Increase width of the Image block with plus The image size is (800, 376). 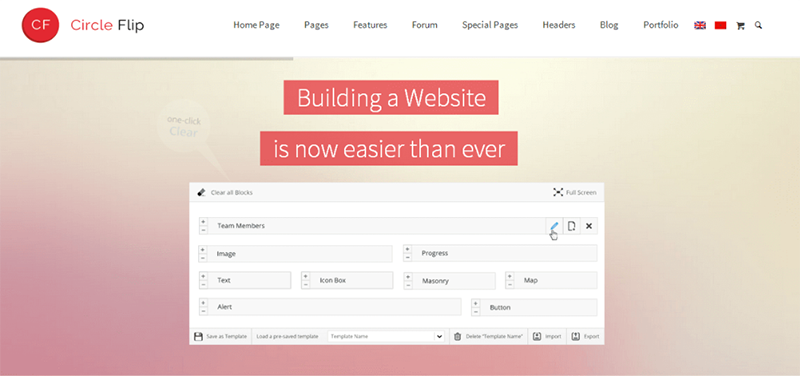203,249
